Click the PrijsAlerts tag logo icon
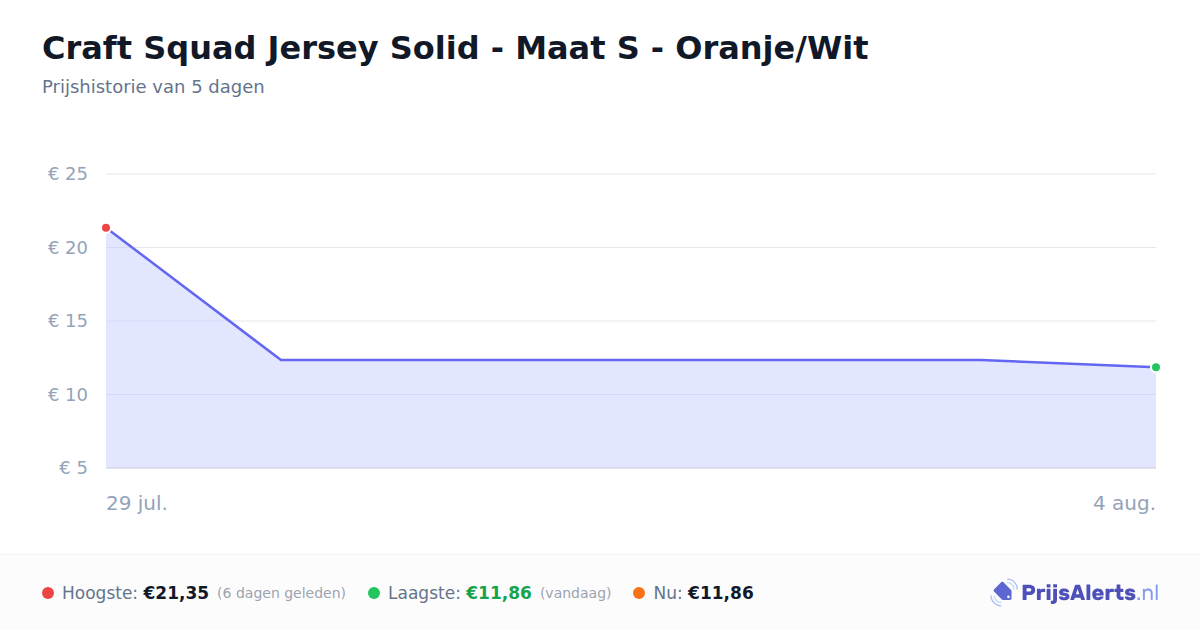Image resolution: width=1200 pixels, height=630 pixels. pyautogui.click(x=1003, y=593)
